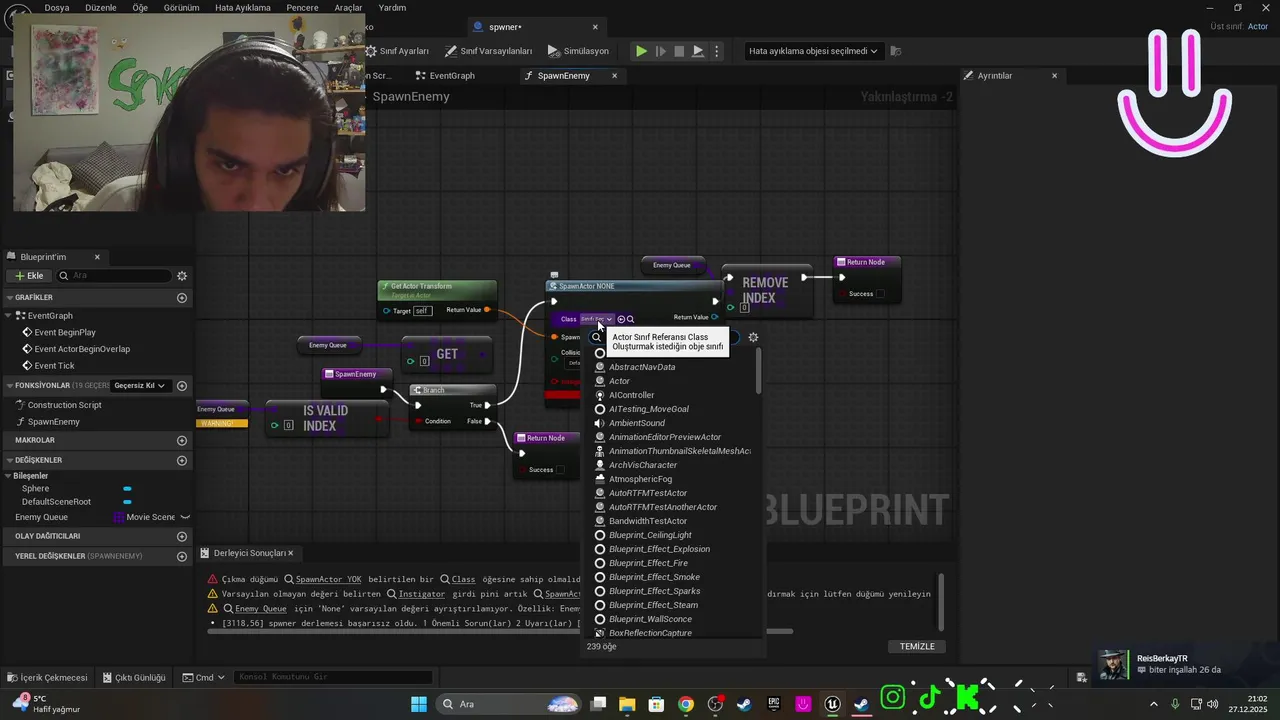Click the Stop simulation button

click(679, 51)
